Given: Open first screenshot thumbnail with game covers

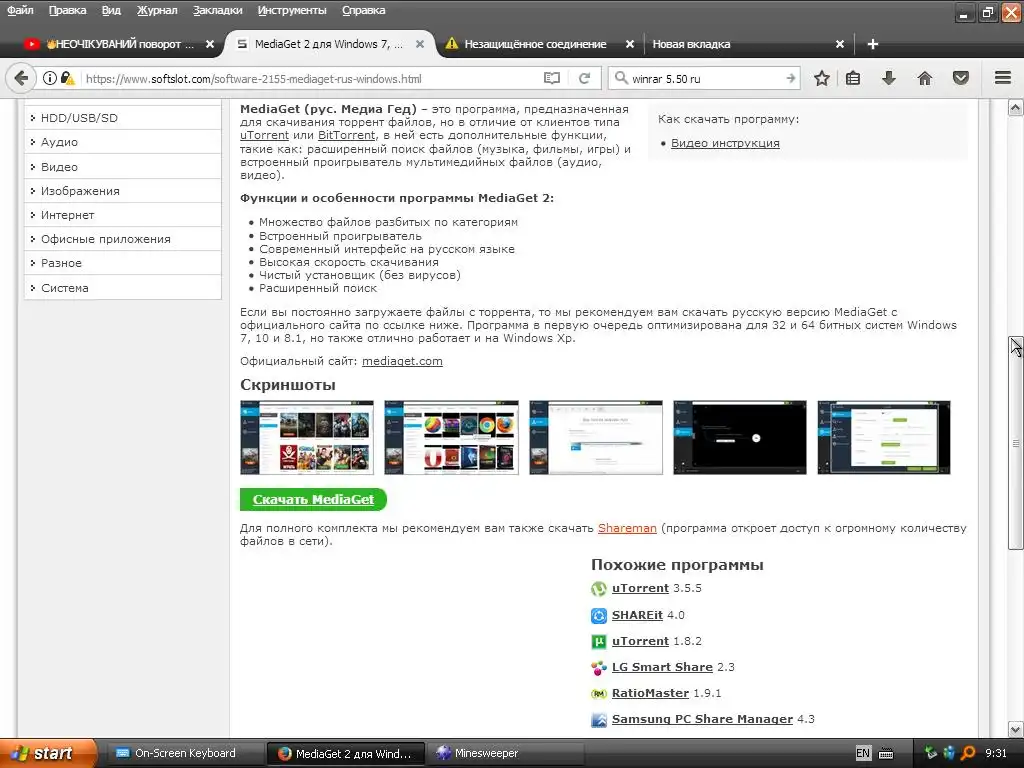Looking at the screenshot, I should click(307, 438).
